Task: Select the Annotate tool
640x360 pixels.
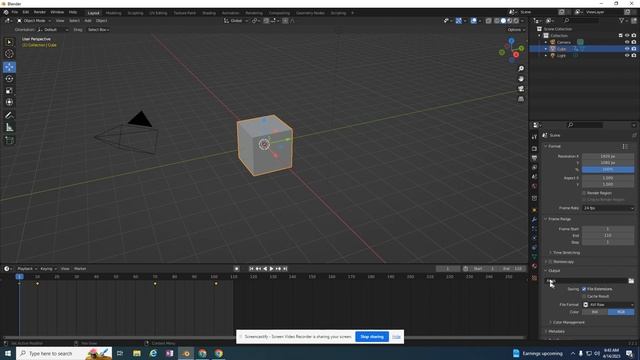Action: [x=9, y=116]
